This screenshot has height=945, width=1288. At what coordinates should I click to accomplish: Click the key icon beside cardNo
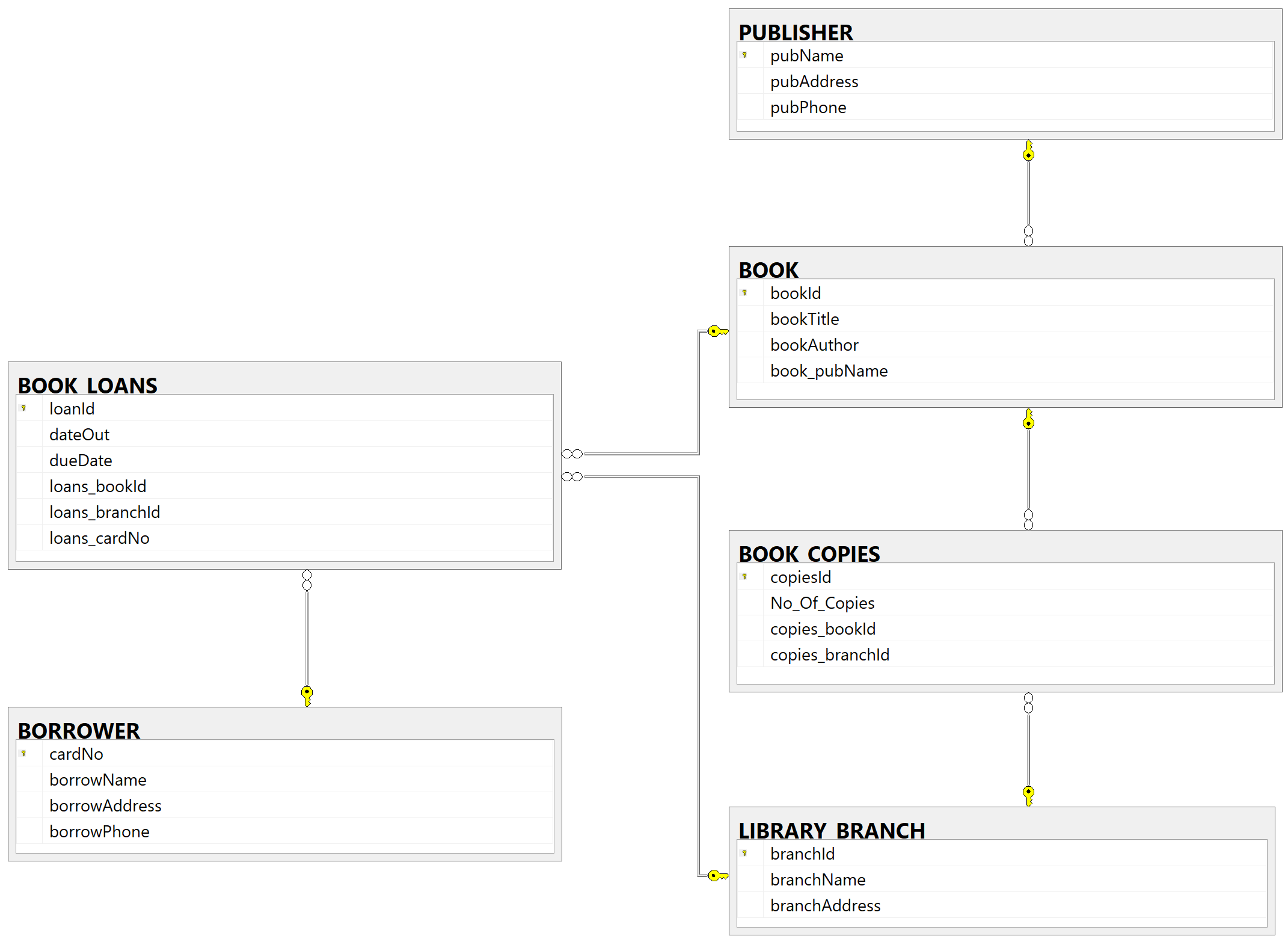point(23,754)
